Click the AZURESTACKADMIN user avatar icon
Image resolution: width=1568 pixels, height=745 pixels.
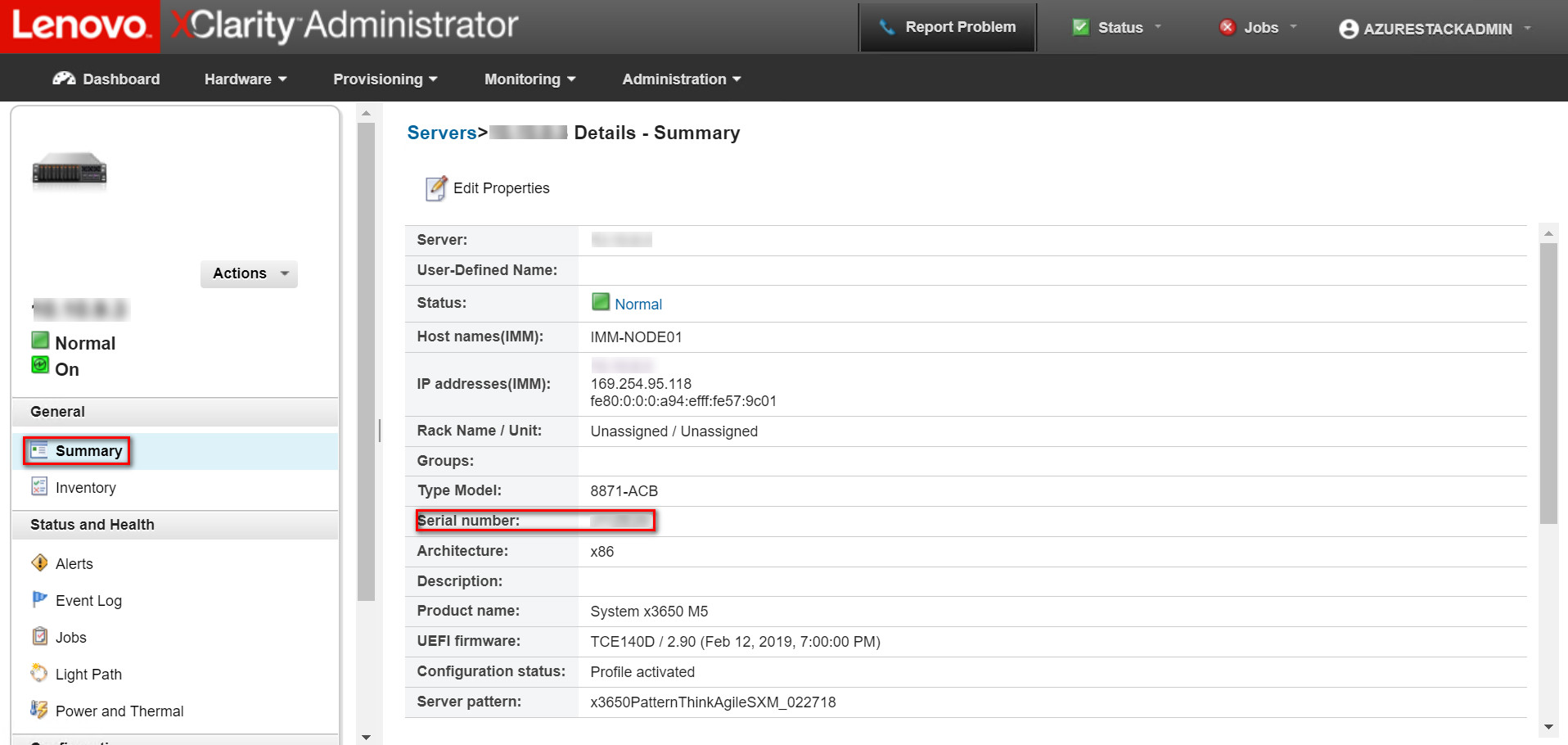(1349, 29)
